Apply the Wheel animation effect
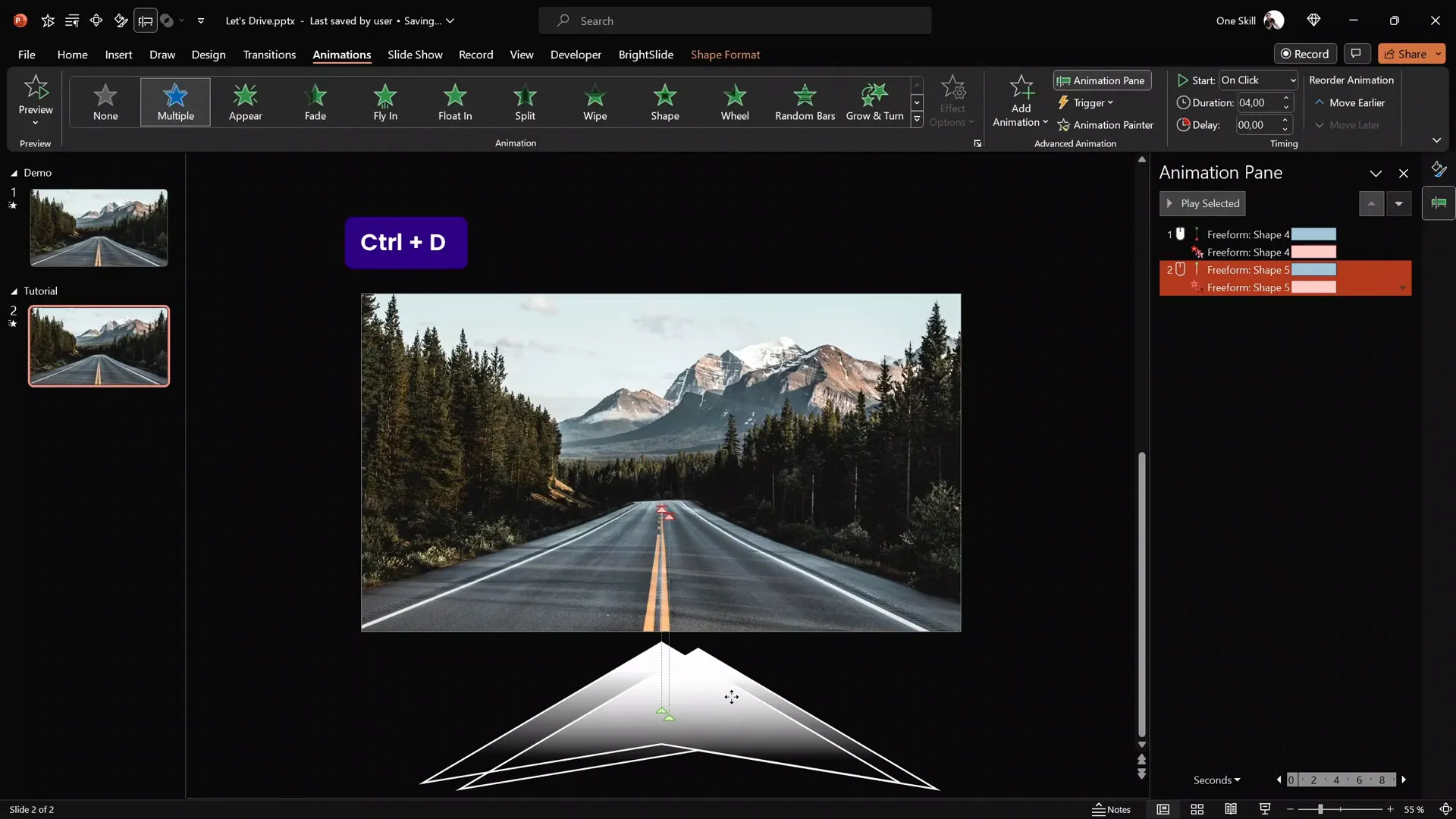Screen dimensions: 1456x819 click(x=735, y=102)
